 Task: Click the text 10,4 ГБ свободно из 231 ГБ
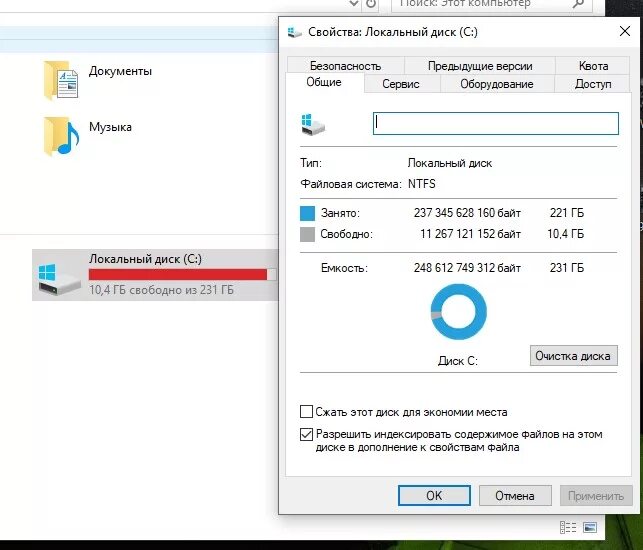161,290
